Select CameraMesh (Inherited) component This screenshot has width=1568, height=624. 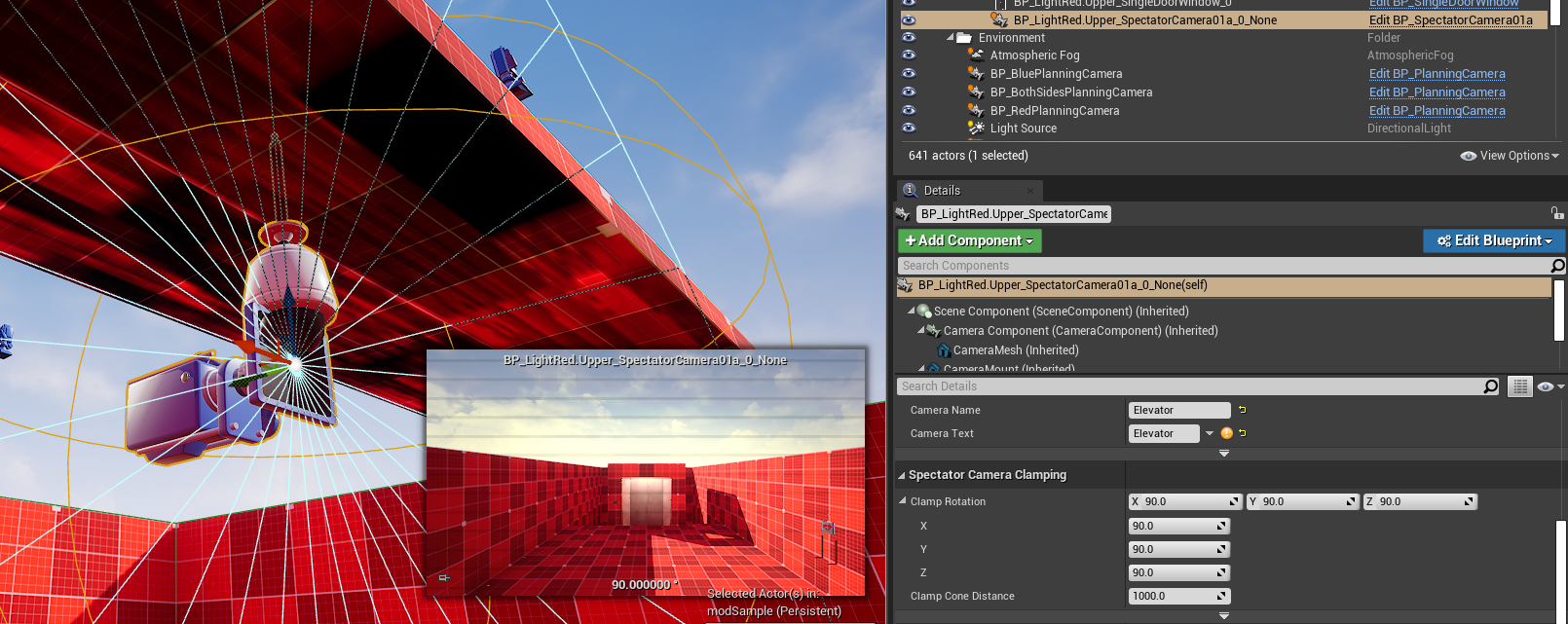coord(1016,350)
